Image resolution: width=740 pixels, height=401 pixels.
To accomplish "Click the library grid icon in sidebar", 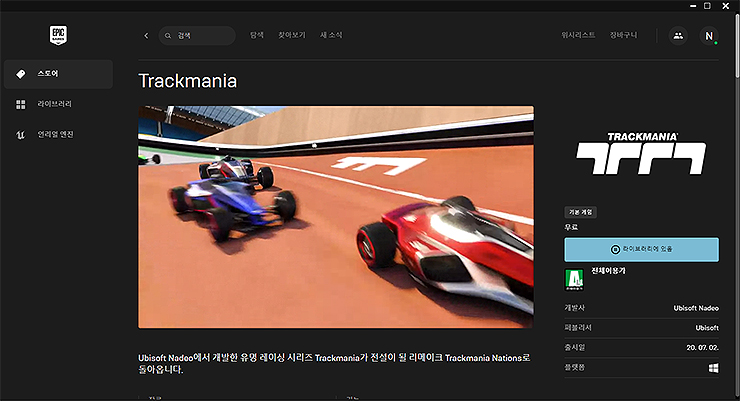I will tap(21, 104).
